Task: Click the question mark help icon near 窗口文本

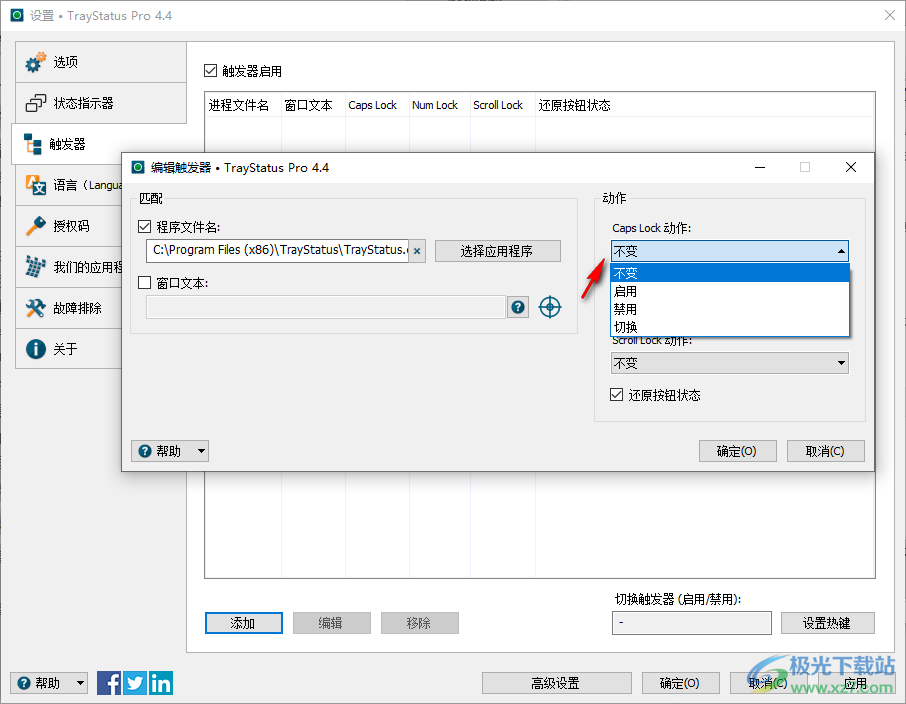Action: click(x=518, y=307)
